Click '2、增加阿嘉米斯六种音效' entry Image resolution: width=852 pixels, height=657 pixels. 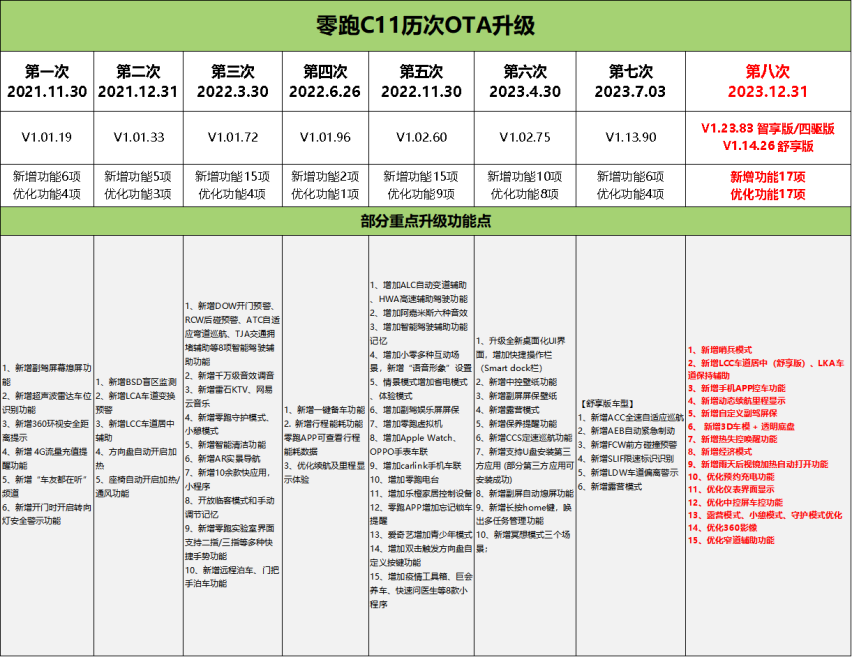coord(419,312)
